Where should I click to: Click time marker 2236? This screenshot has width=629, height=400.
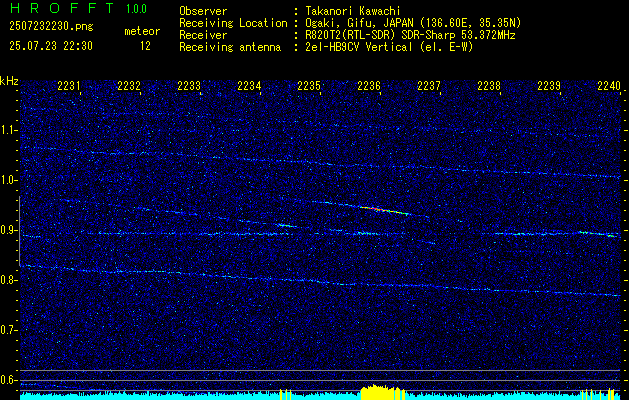point(369,85)
